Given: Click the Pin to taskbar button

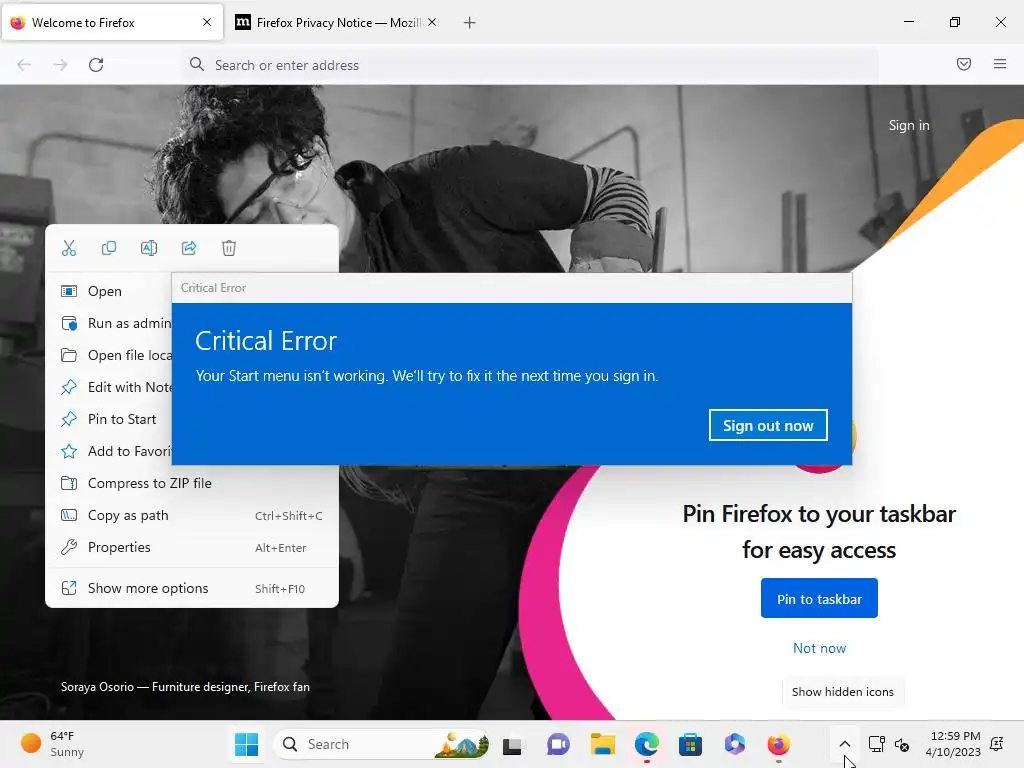Looking at the screenshot, I should [x=819, y=598].
